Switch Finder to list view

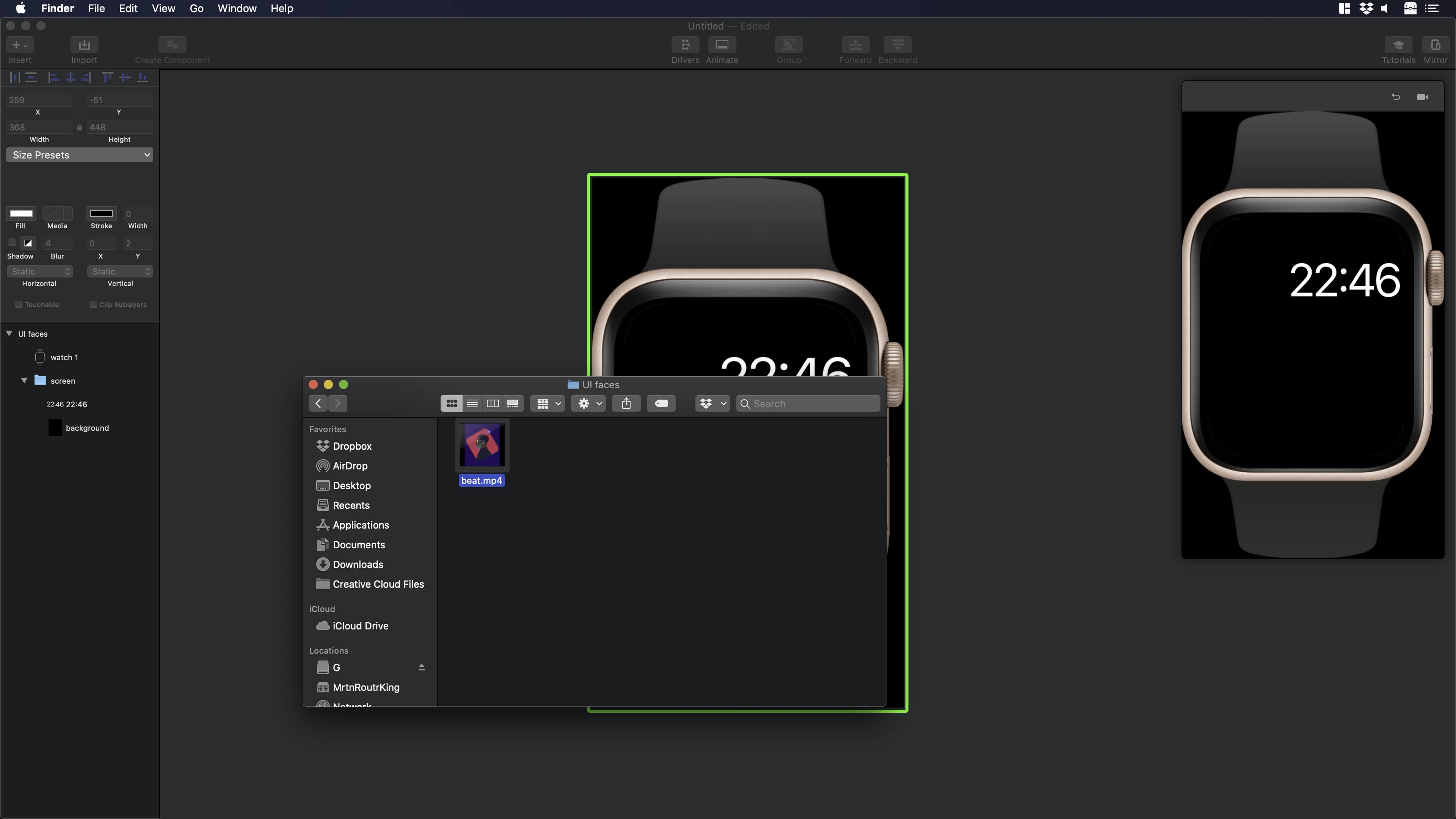[472, 403]
